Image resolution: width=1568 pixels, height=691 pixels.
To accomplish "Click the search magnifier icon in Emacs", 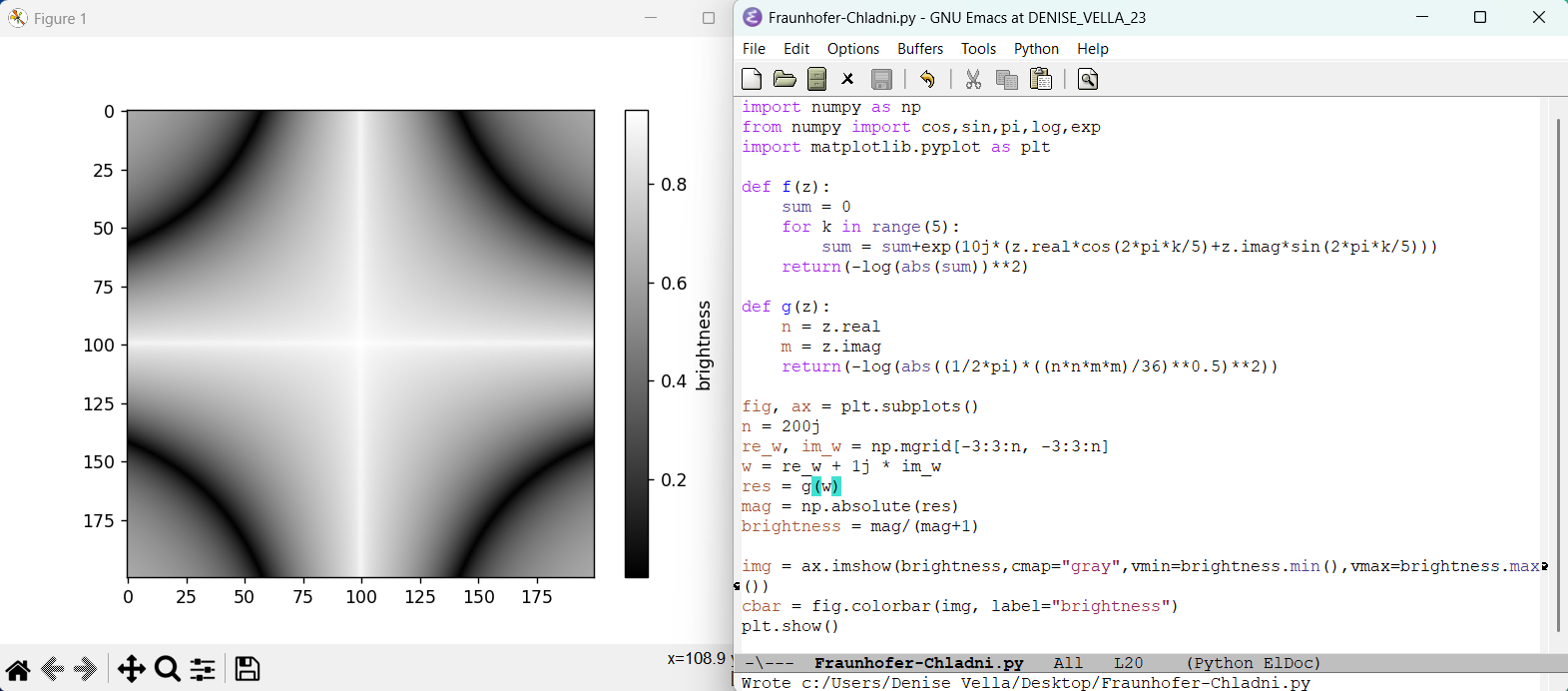I will click(1088, 79).
